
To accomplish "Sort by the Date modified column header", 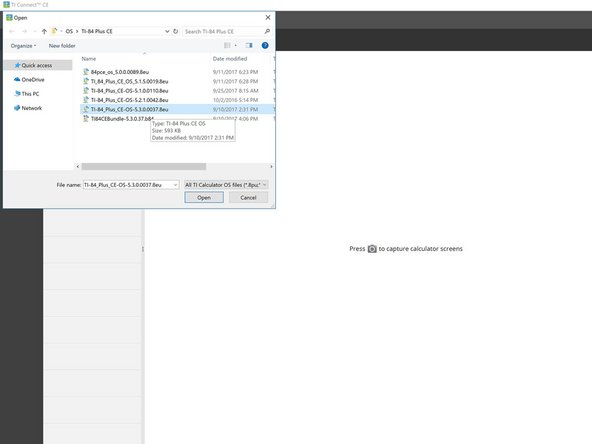I will point(230,59).
